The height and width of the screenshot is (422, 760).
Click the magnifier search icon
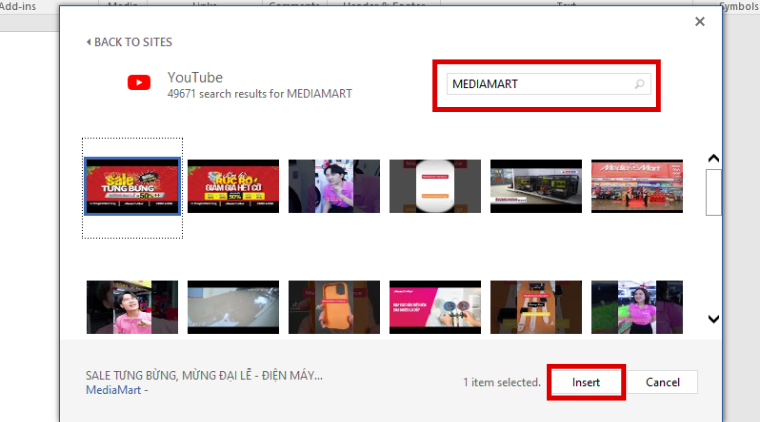pyautogui.click(x=640, y=84)
